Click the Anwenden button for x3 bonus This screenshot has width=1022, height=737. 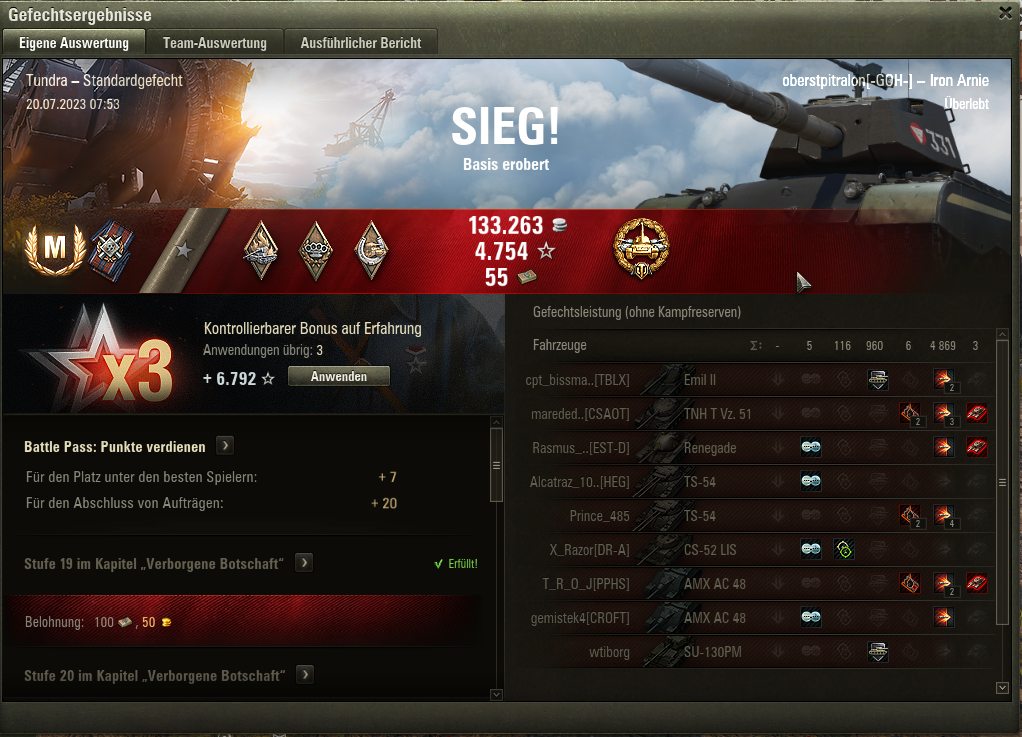tap(339, 377)
